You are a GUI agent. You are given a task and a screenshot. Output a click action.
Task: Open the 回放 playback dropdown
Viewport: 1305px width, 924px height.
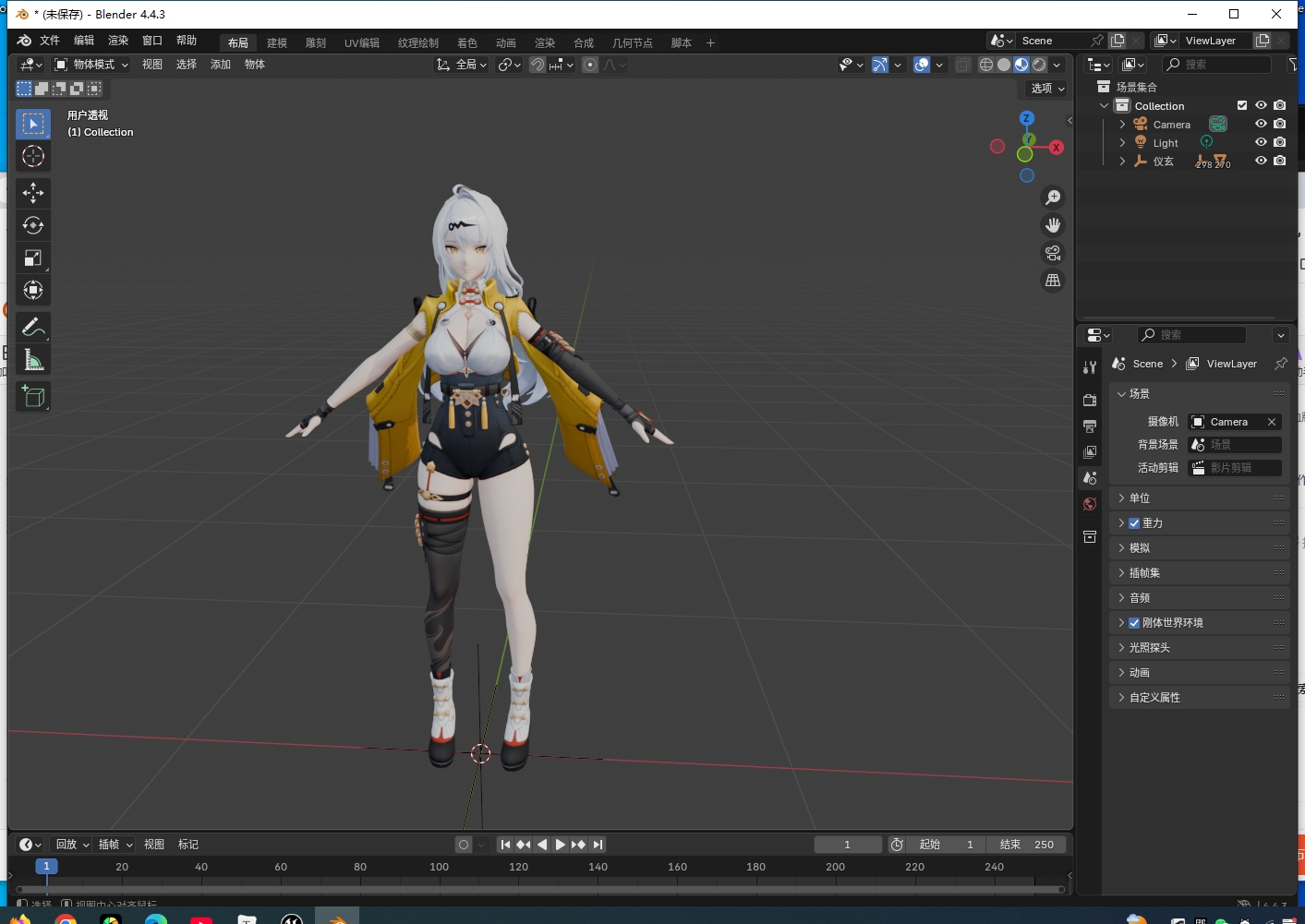72,845
